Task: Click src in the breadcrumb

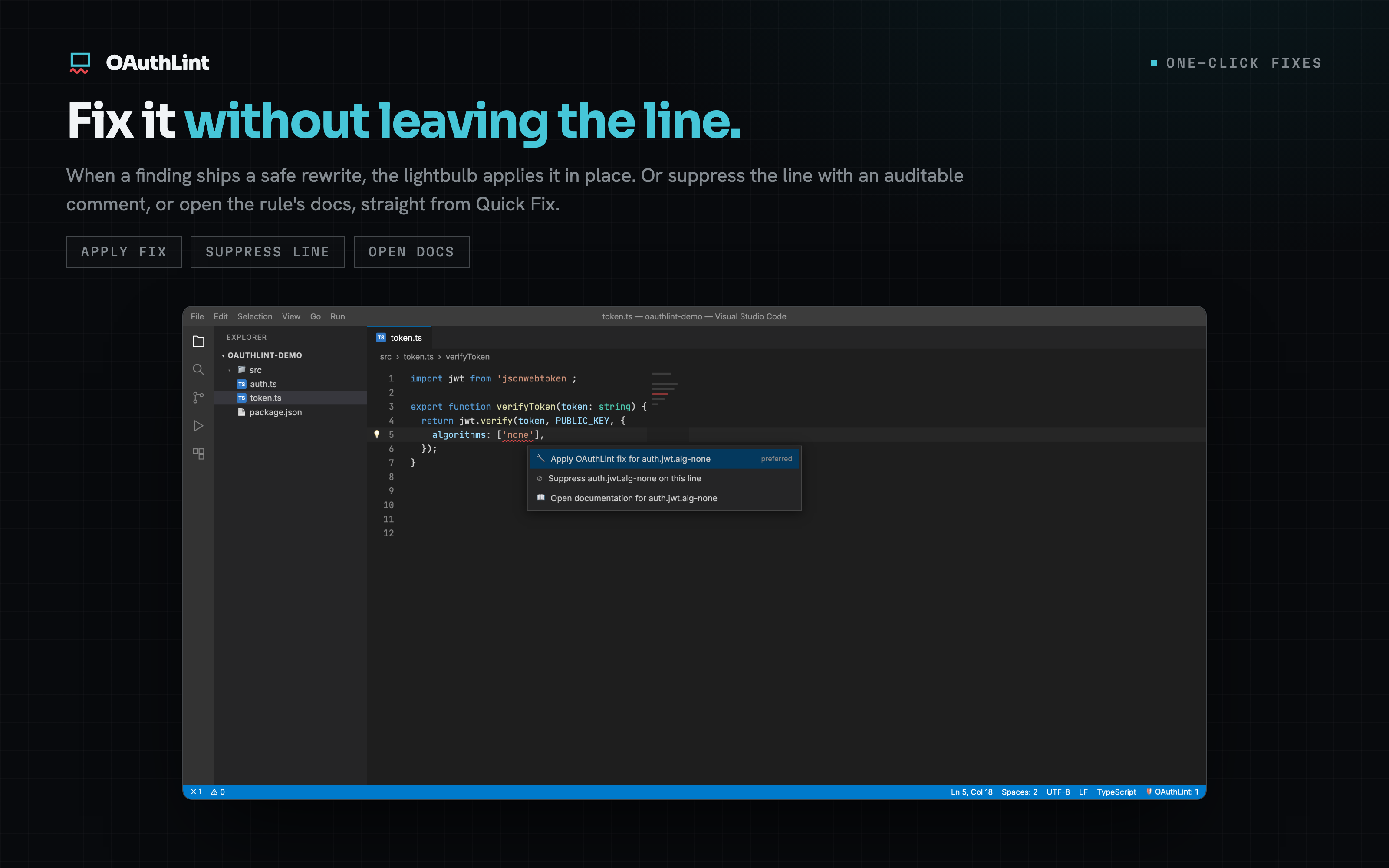Action: [x=386, y=356]
